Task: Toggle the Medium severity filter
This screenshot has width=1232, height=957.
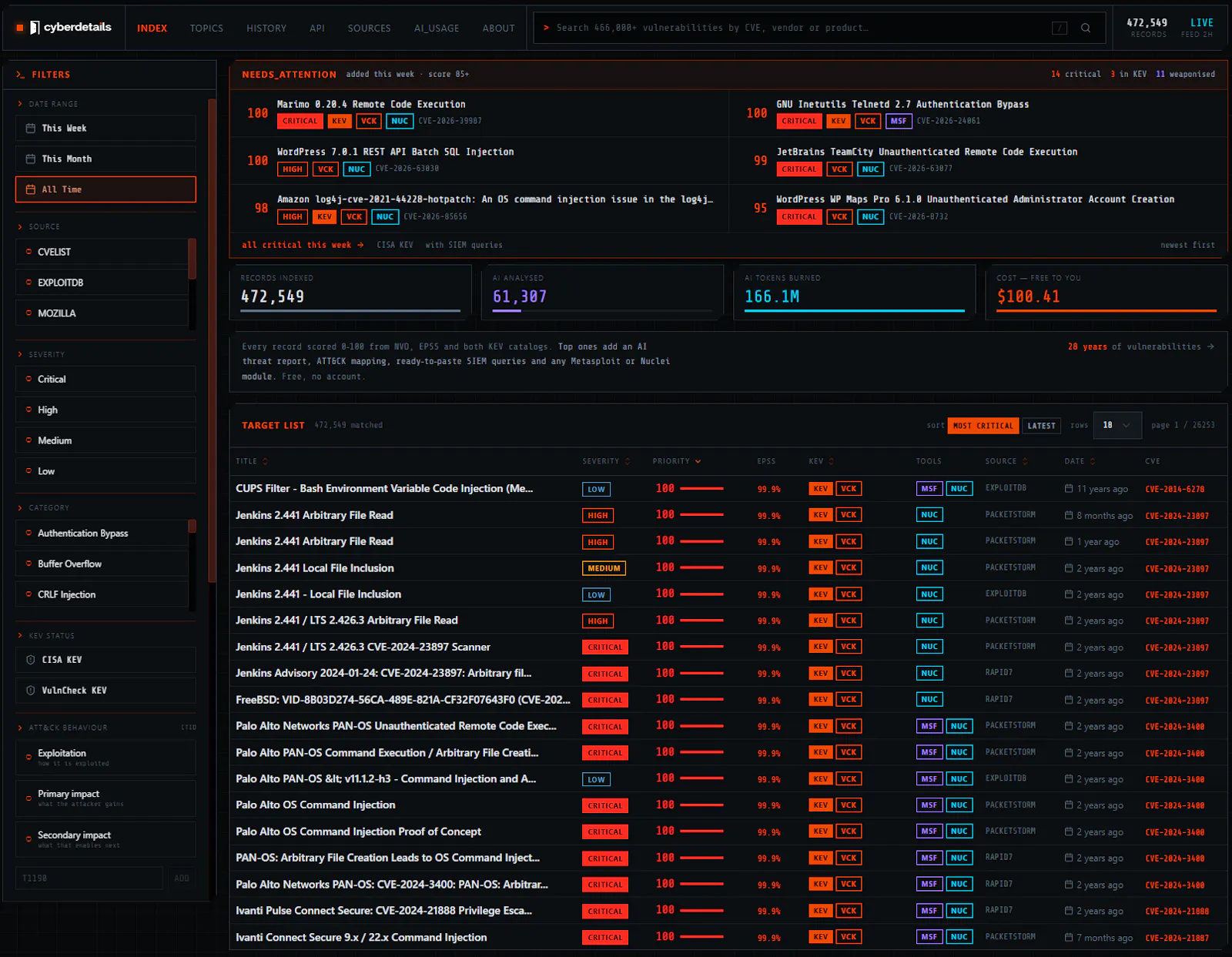Action: 105,440
